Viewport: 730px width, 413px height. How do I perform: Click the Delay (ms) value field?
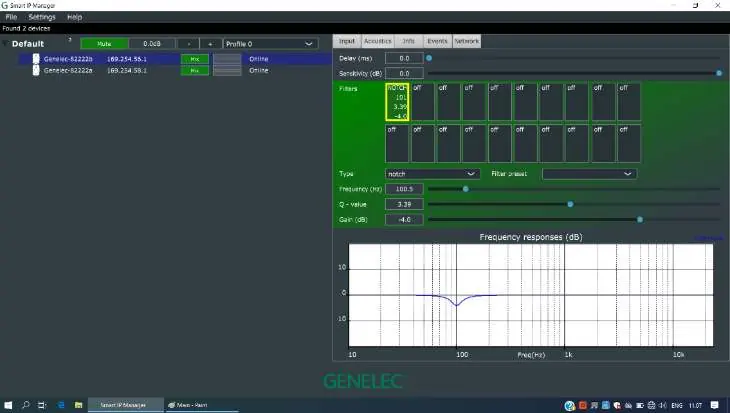(404, 58)
